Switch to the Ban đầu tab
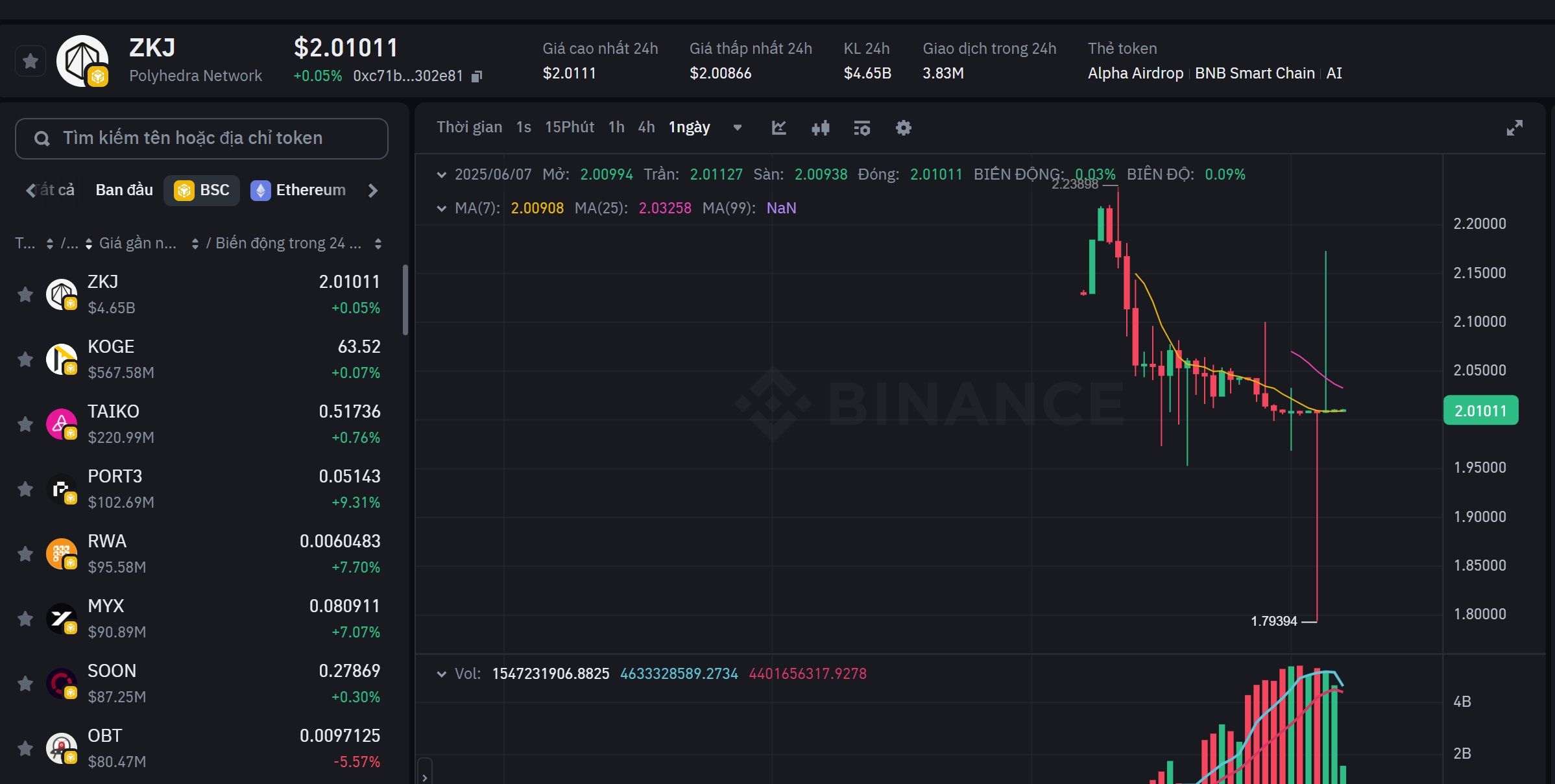Viewport: 1555px width, 784px height. click(125, 190)
